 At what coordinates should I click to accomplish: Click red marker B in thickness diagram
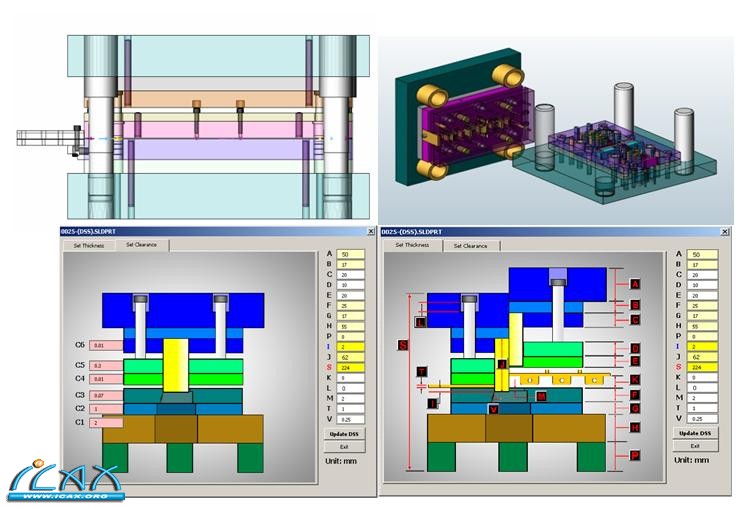tap(635, 305)
